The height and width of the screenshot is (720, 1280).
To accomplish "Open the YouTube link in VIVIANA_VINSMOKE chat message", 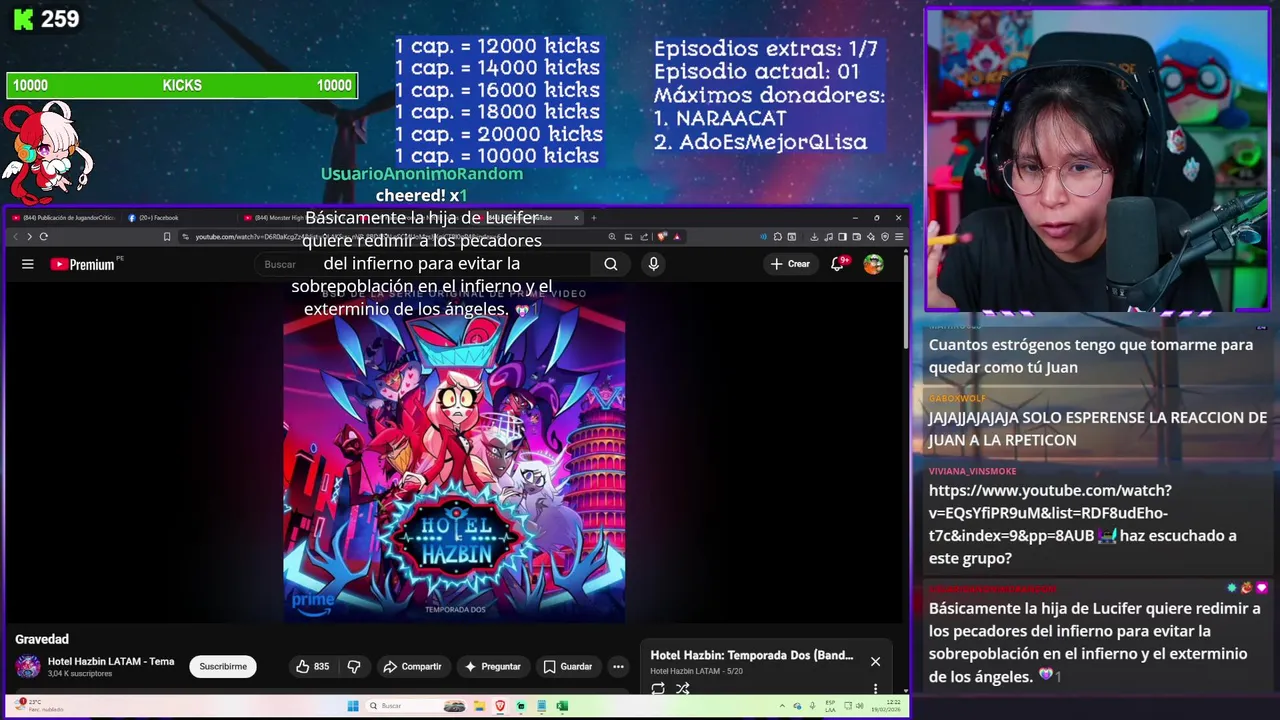I will pos(1050,513).
